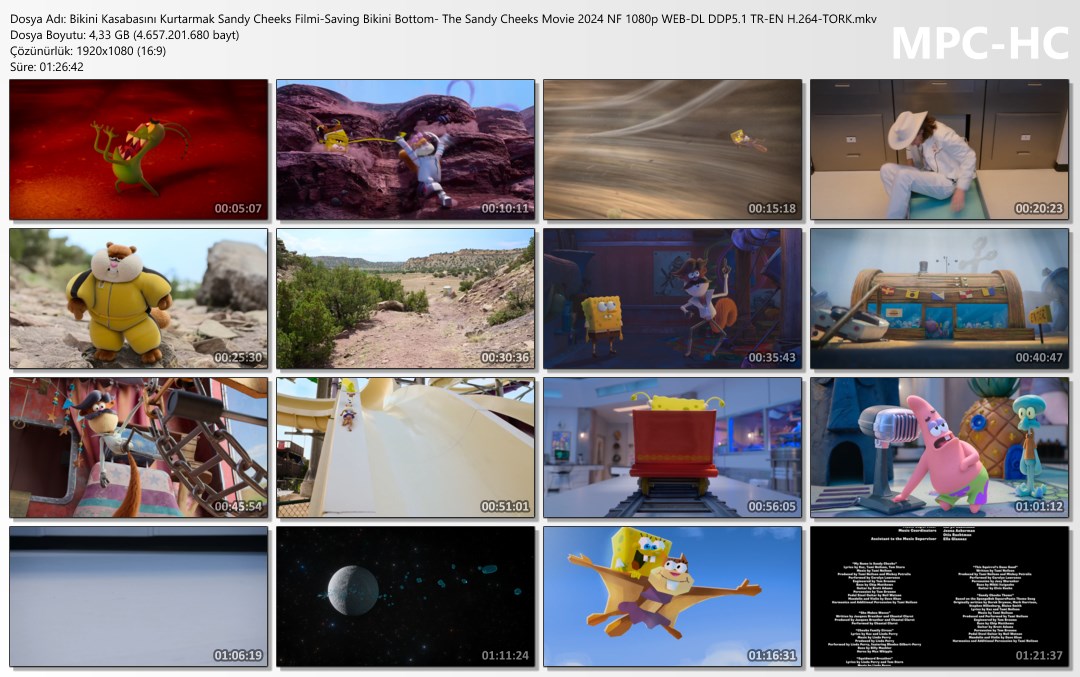Select the "Süre: 01:26:42" duration line
The image size is (1080, 677).
(47, 67)
